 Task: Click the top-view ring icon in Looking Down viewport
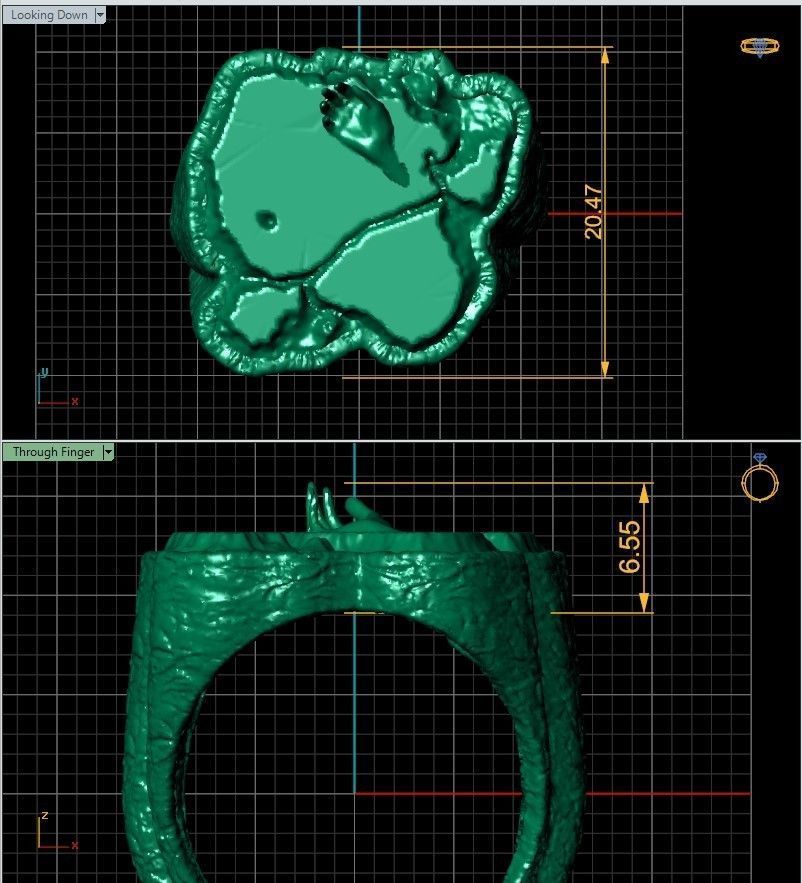760,47
